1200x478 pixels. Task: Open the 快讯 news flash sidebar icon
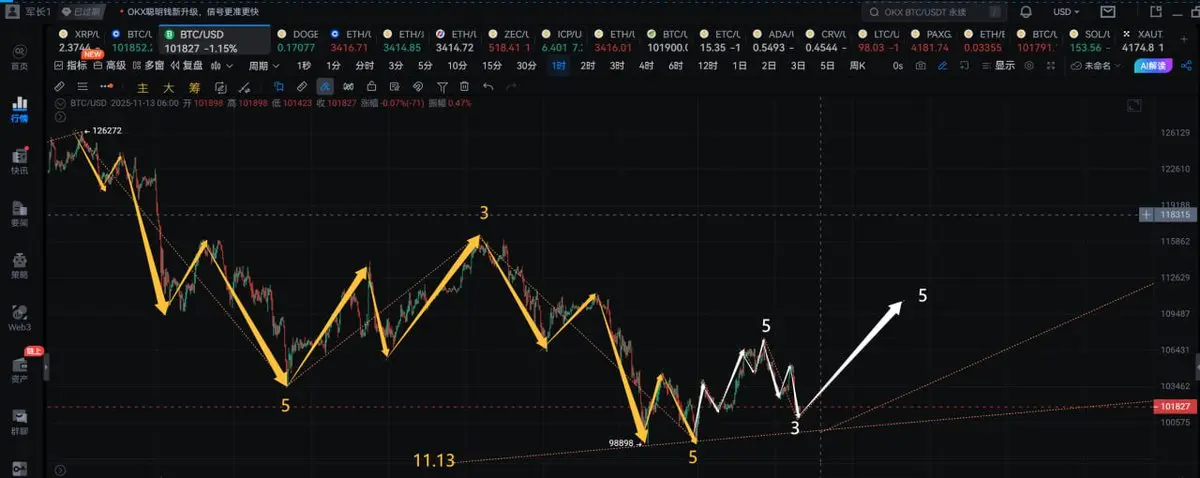coord(19,161)
